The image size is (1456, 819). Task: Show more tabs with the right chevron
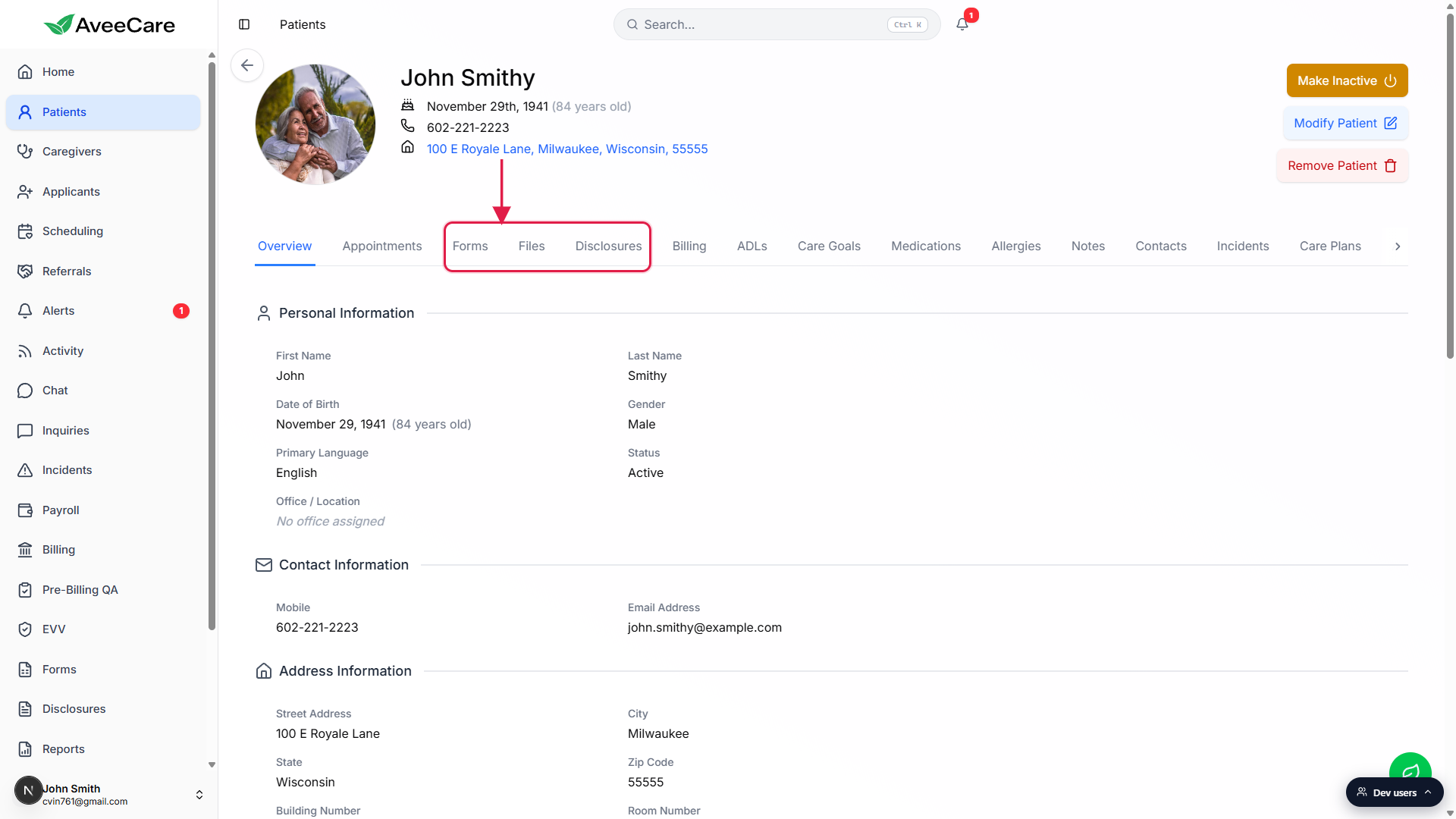[x=1398, y=246]
